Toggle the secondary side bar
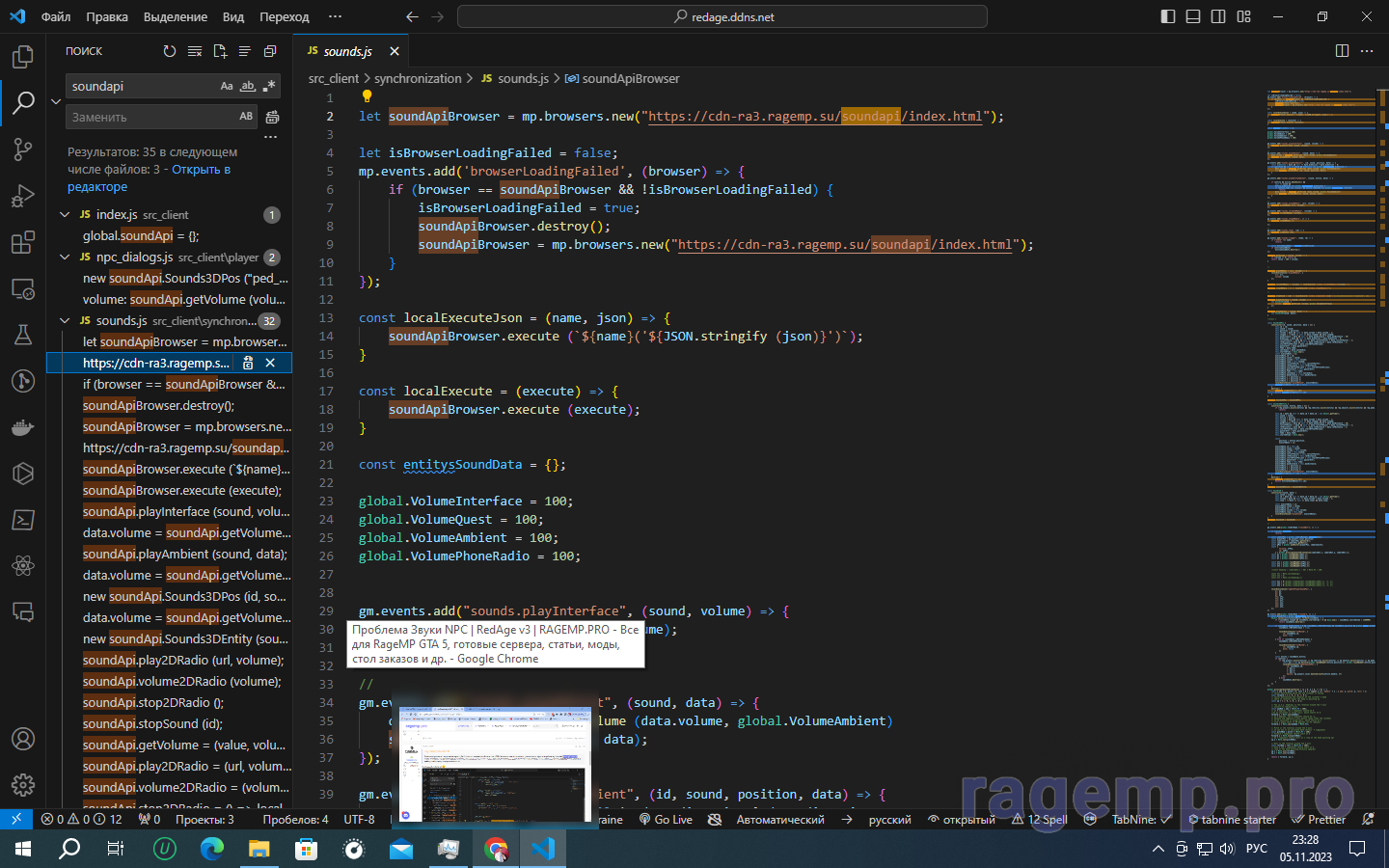Screen dimensions: 1389x868 [x=1218, y=16]
